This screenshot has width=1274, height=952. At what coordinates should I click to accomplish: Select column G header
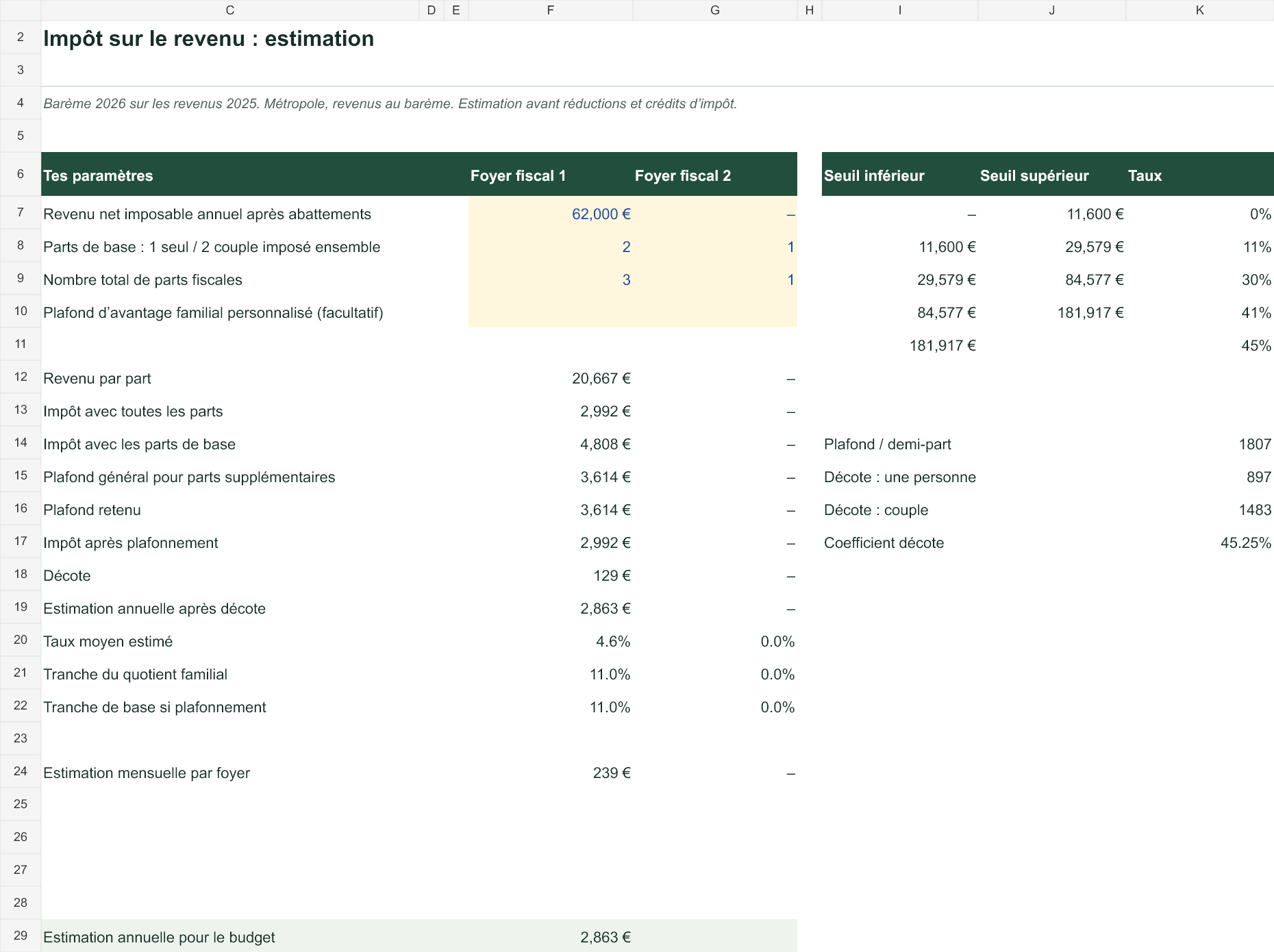coord(715,10)
